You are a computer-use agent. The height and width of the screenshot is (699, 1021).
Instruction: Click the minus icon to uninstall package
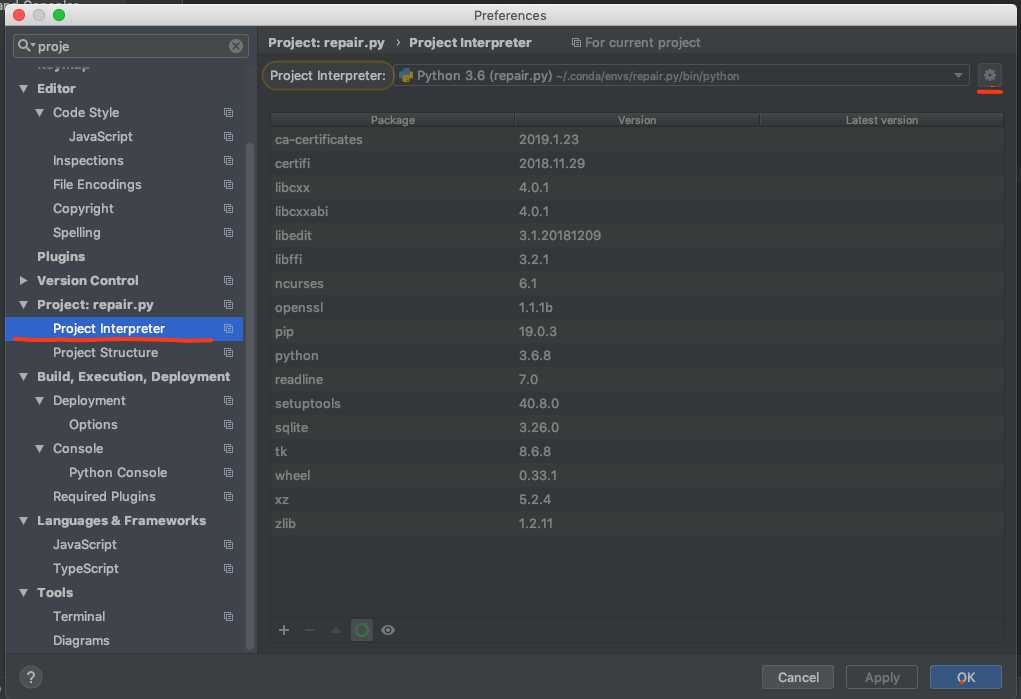tap(310, 630)
